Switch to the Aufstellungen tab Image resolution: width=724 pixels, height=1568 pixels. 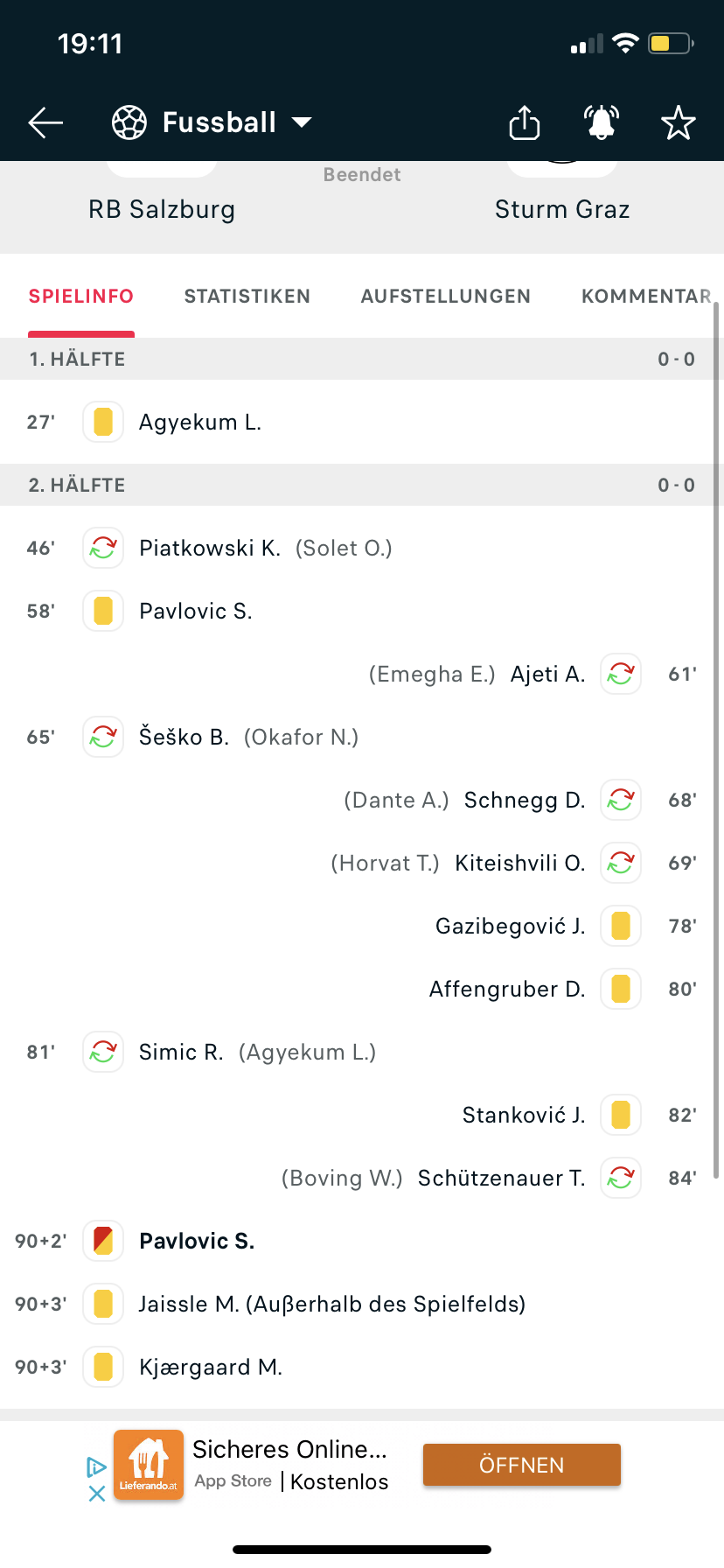tap(446, 297)
